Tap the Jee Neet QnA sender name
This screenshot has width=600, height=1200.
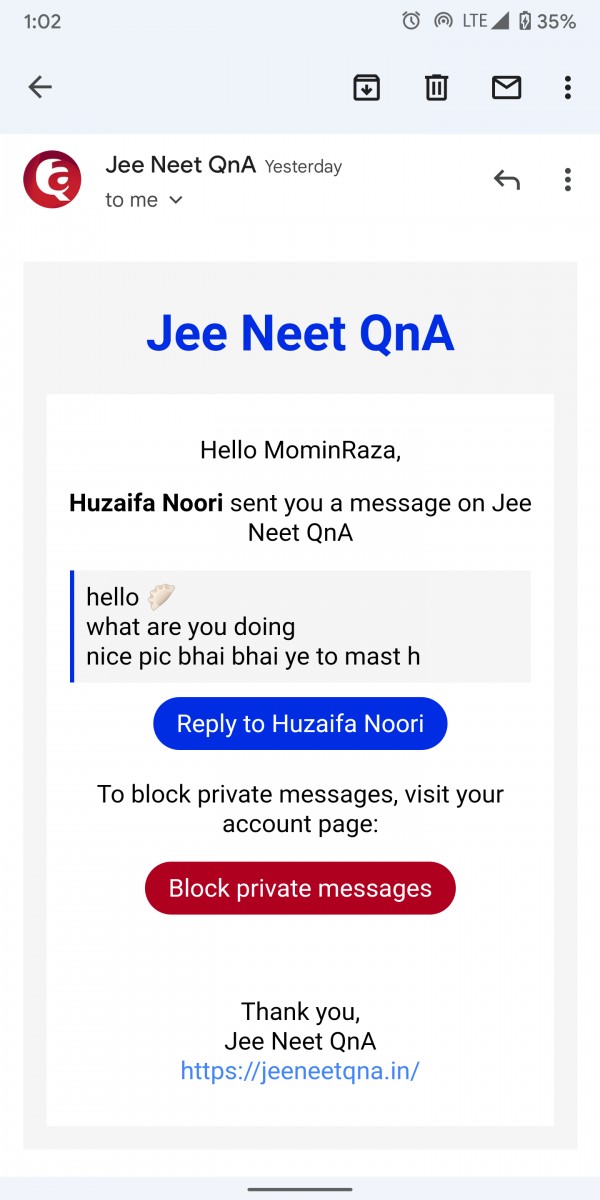point(180,165)
